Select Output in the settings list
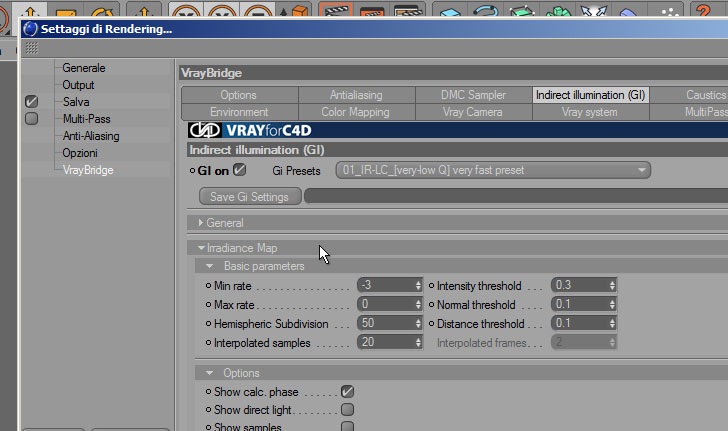This screenshot has height=431, width=728. [78, 85]
